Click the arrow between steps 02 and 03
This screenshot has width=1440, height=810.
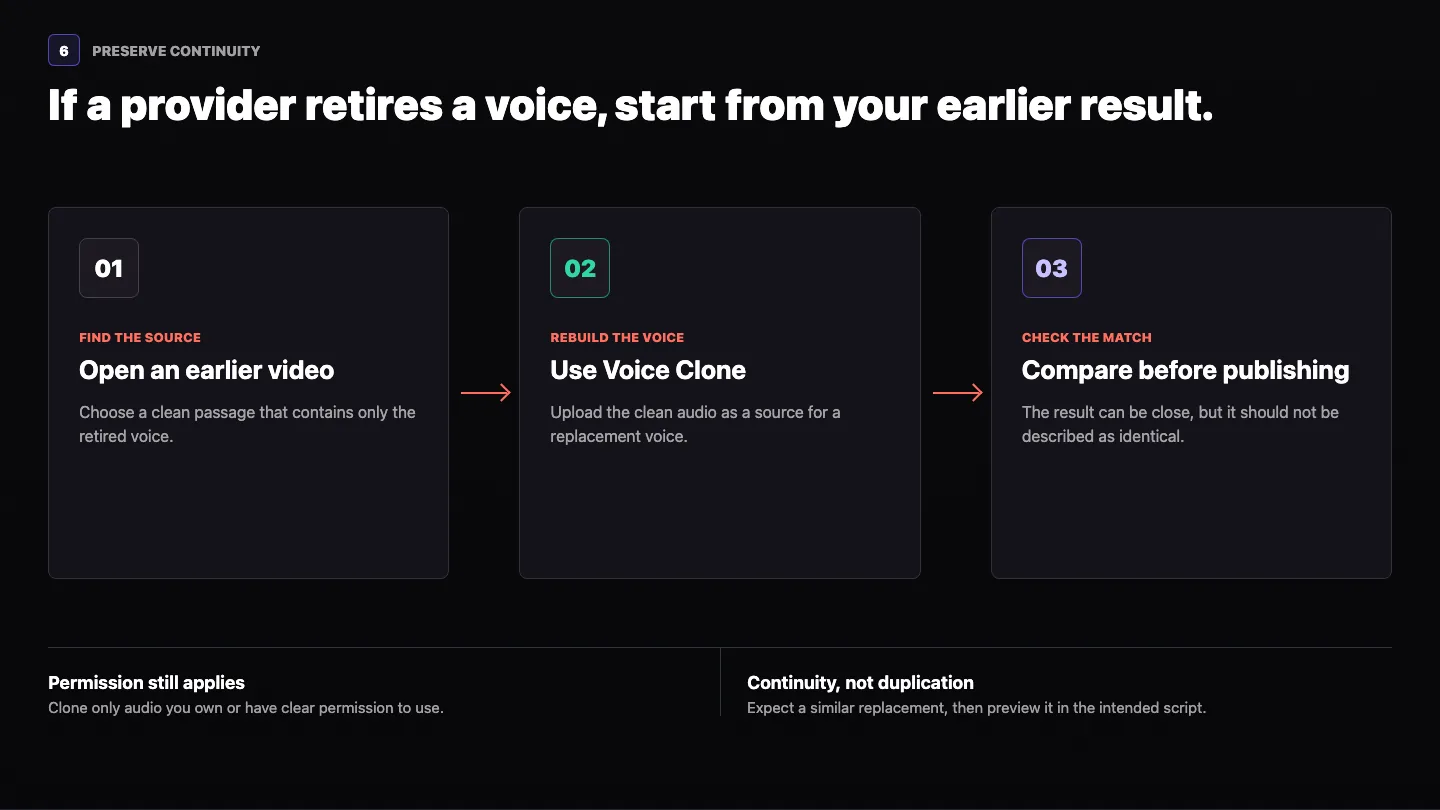coord(957,393)
